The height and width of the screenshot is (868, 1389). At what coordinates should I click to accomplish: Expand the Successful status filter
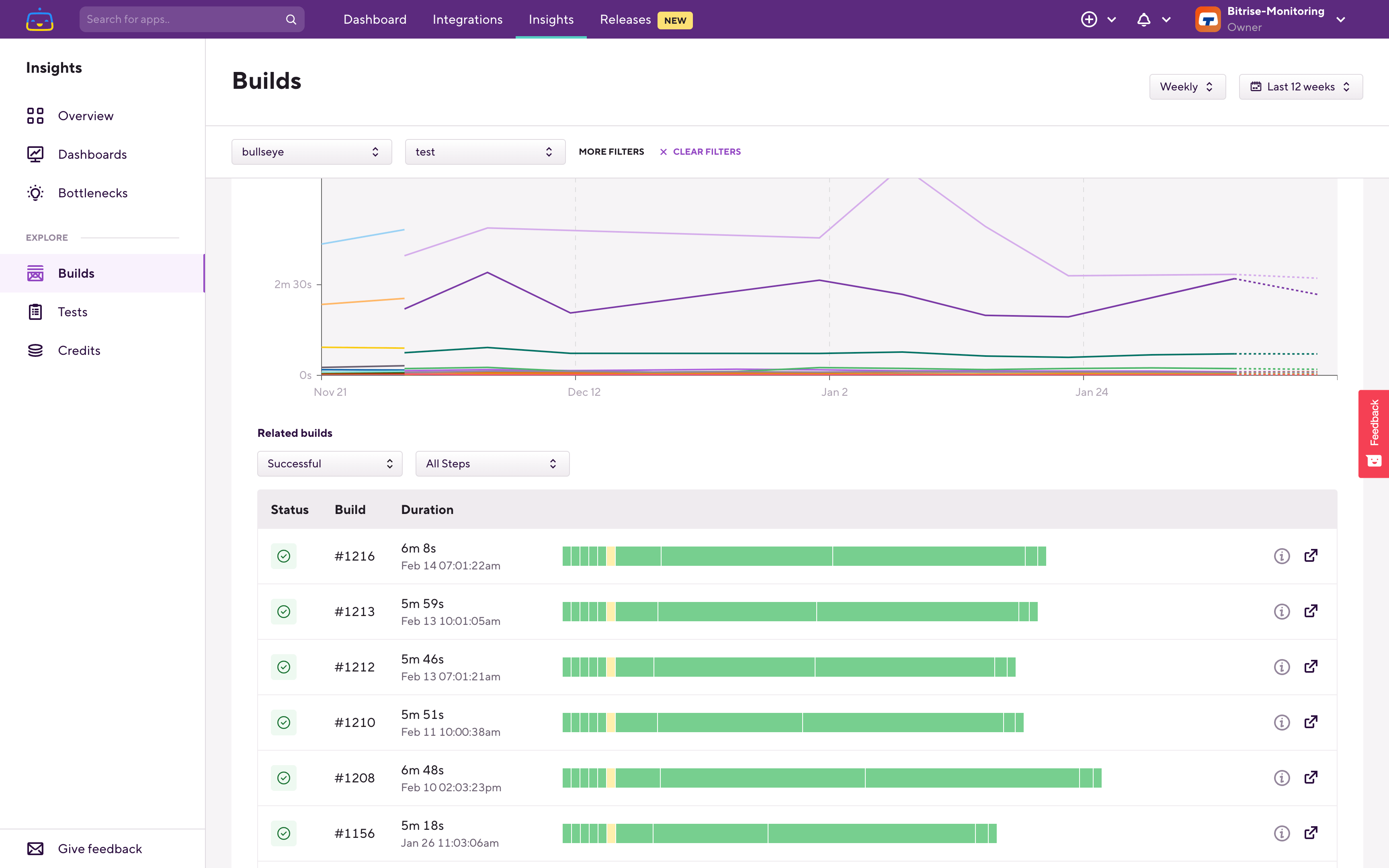(330, 463)
